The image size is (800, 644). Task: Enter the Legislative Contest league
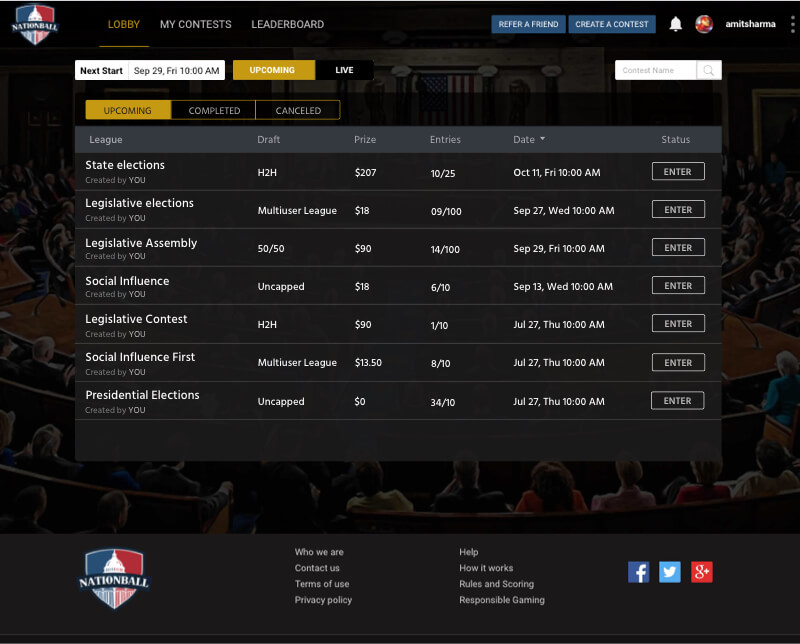coord(678,324)
